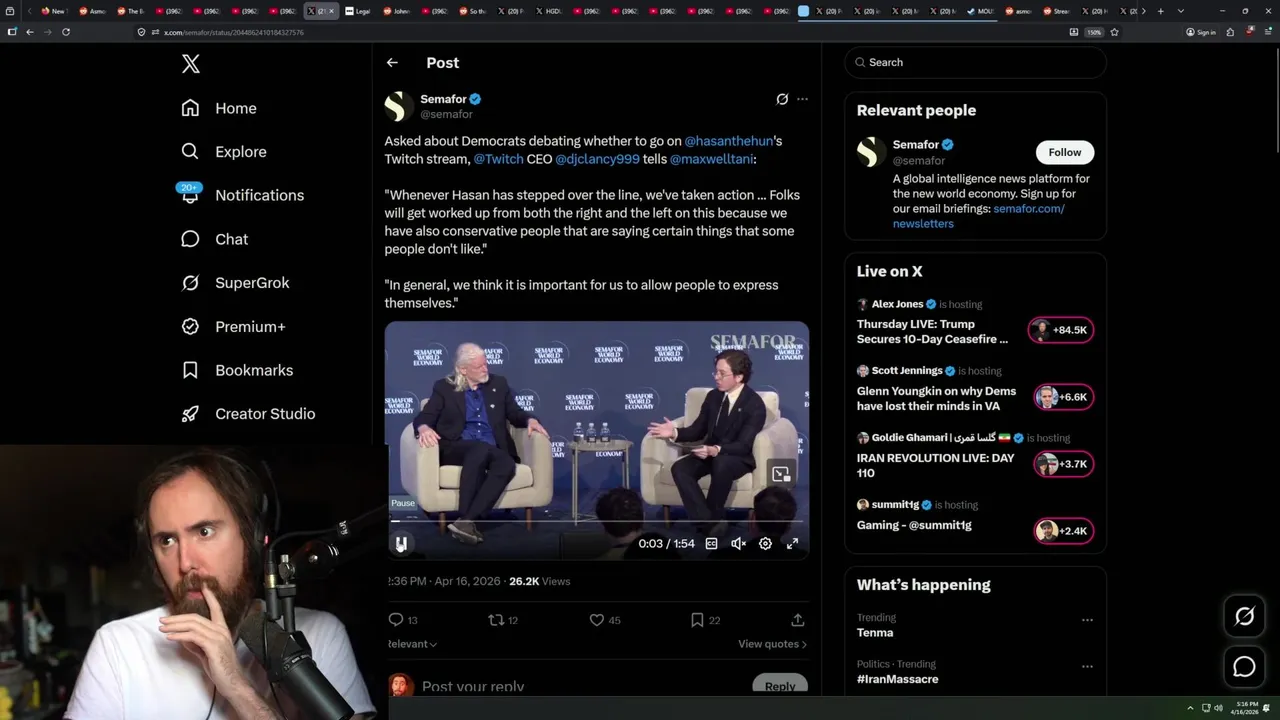
Task: Toggle picture-in-picture on video
Action: click(781, 473)
